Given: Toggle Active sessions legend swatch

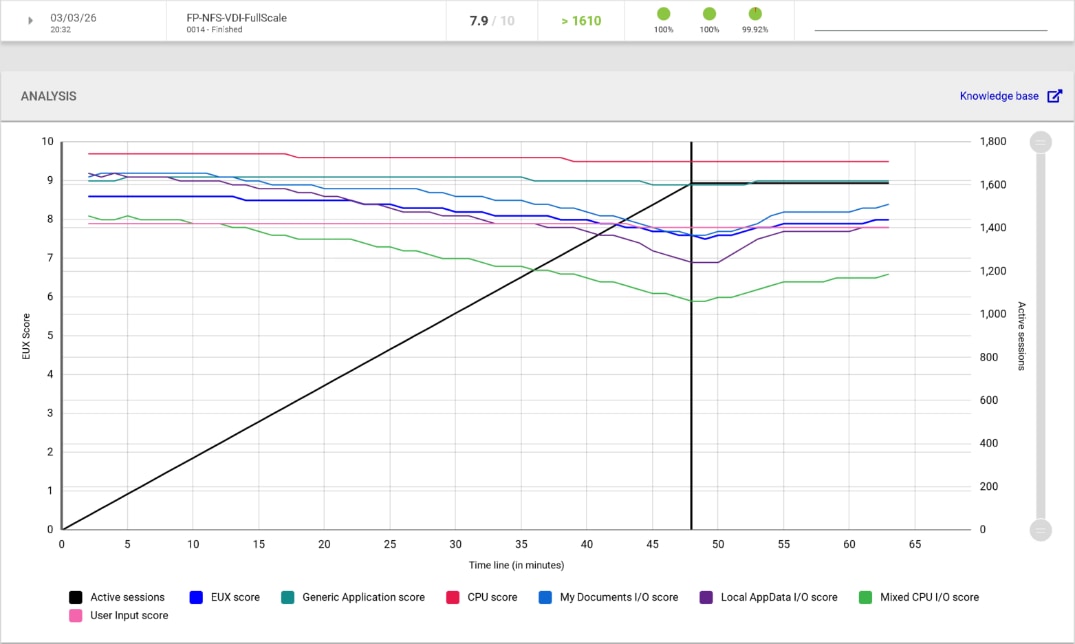Looking at the screenshot, I should click(x=75, y=597).
